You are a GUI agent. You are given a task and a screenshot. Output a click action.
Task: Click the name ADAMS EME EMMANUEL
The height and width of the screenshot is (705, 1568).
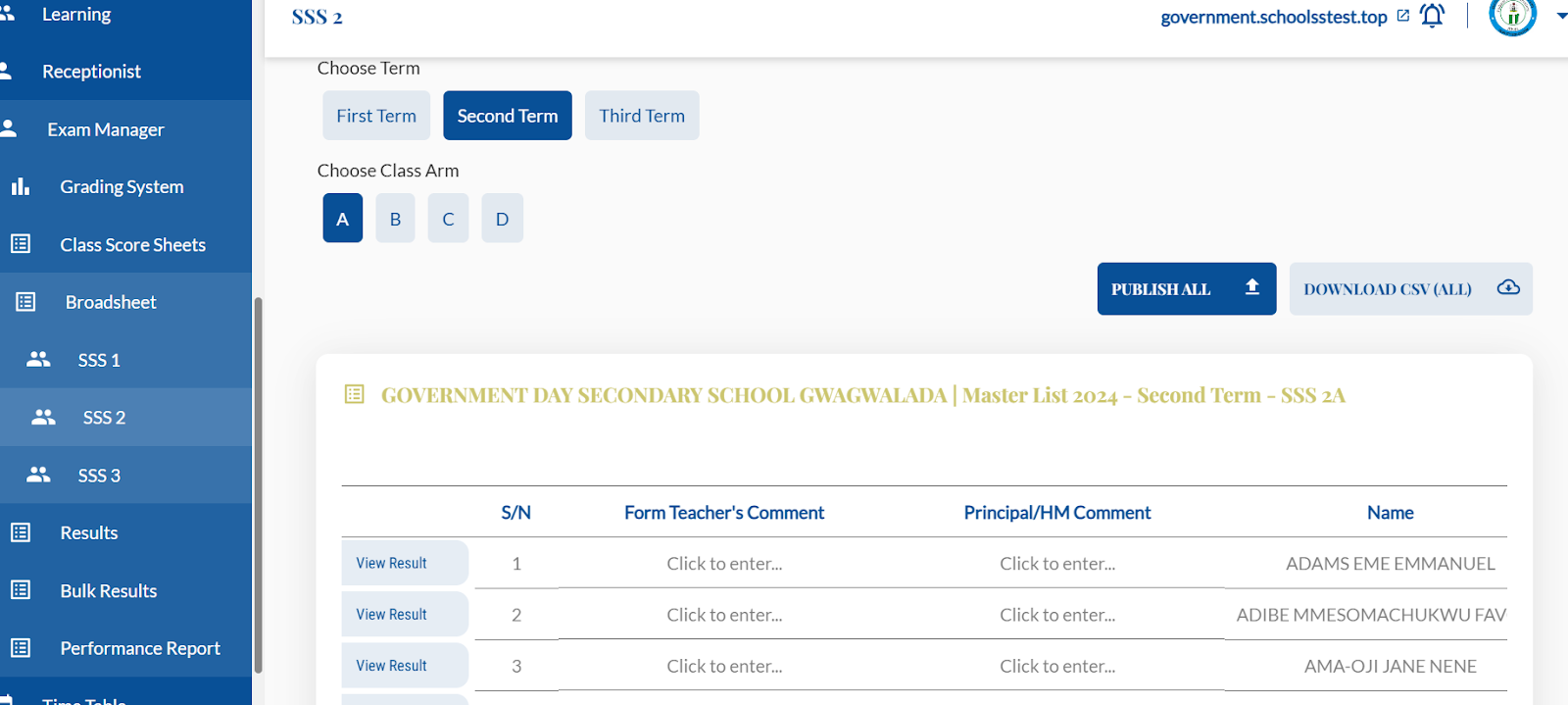pyautogui.click(x=1391, y=564)
